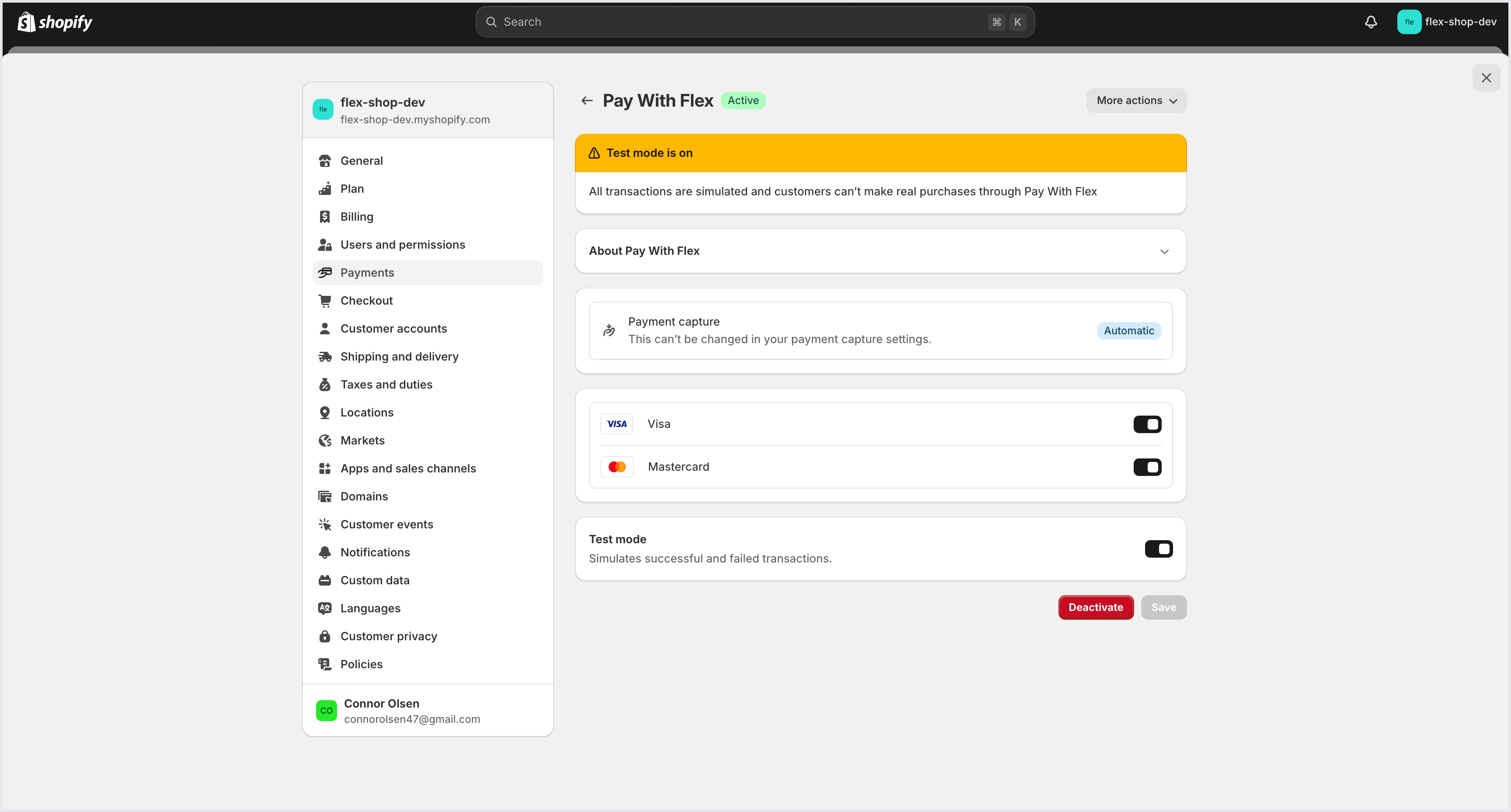Close the settings panel with the X
Viewport: 1511px width, 812px height.
(x=1486, y=78)
